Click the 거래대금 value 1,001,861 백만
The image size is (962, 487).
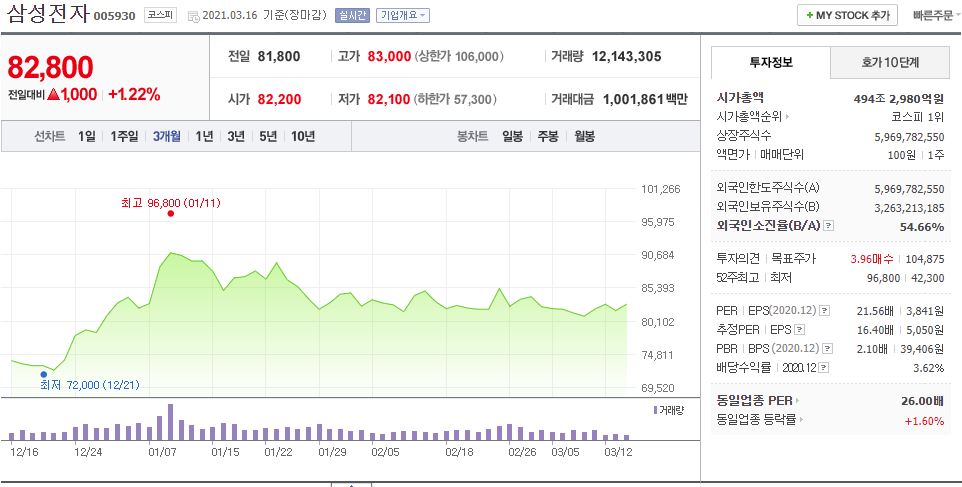(645, 99)
